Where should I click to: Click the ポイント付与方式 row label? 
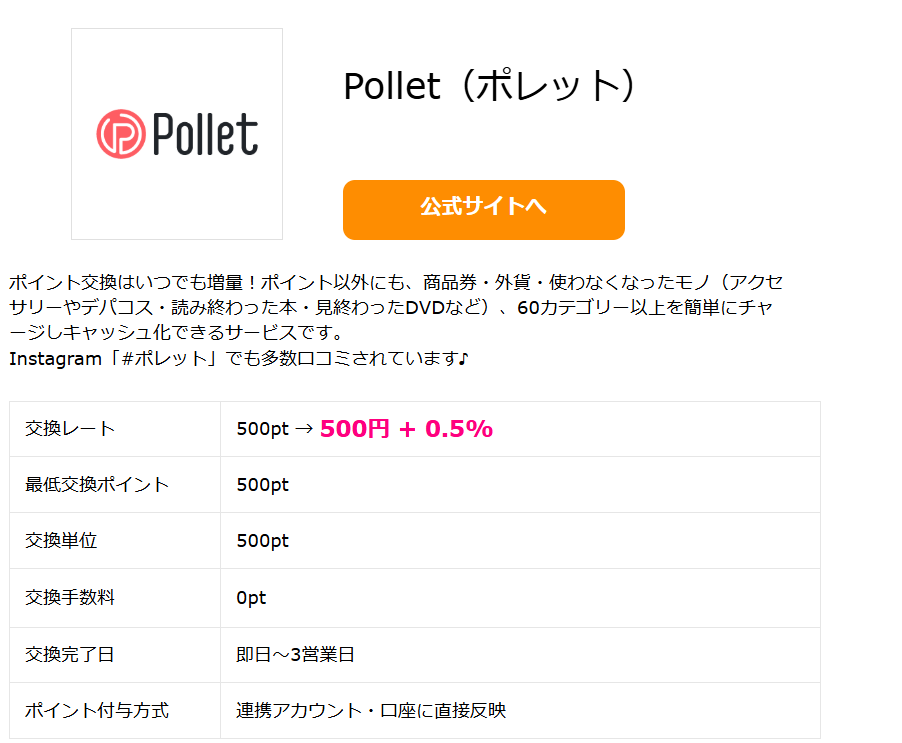pos(97,710)
